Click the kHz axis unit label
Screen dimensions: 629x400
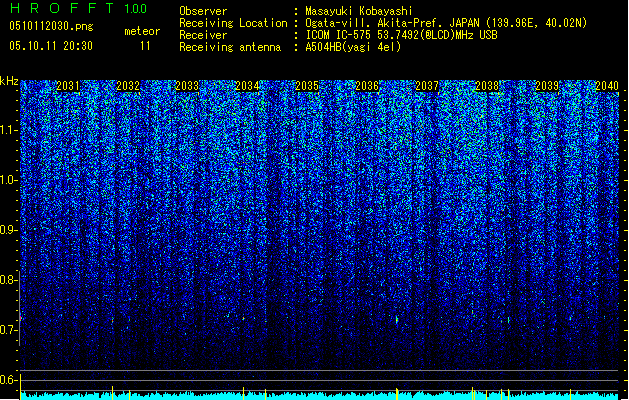point(9,81)
